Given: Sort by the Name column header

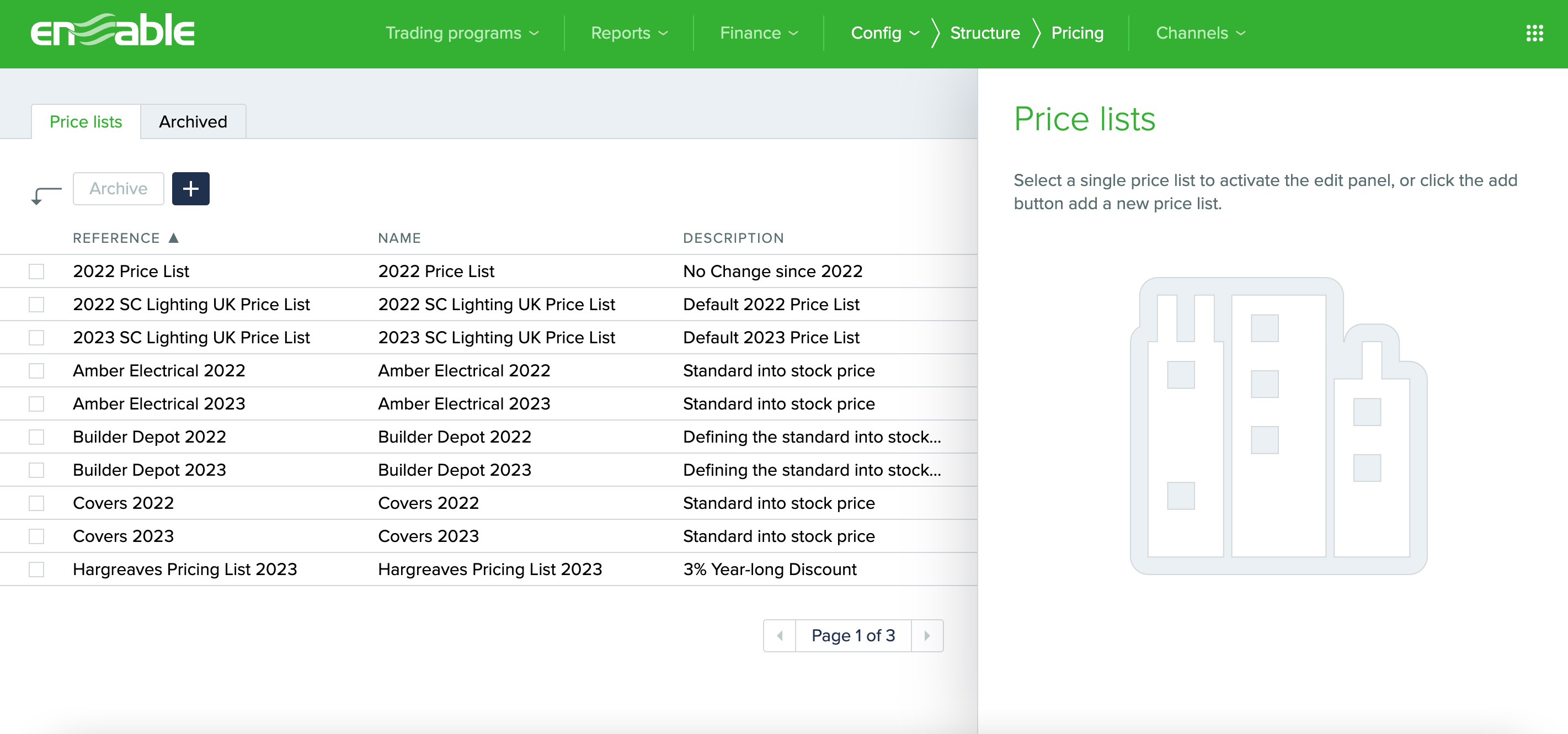Looking at the screenshot, I should point(399,238).
